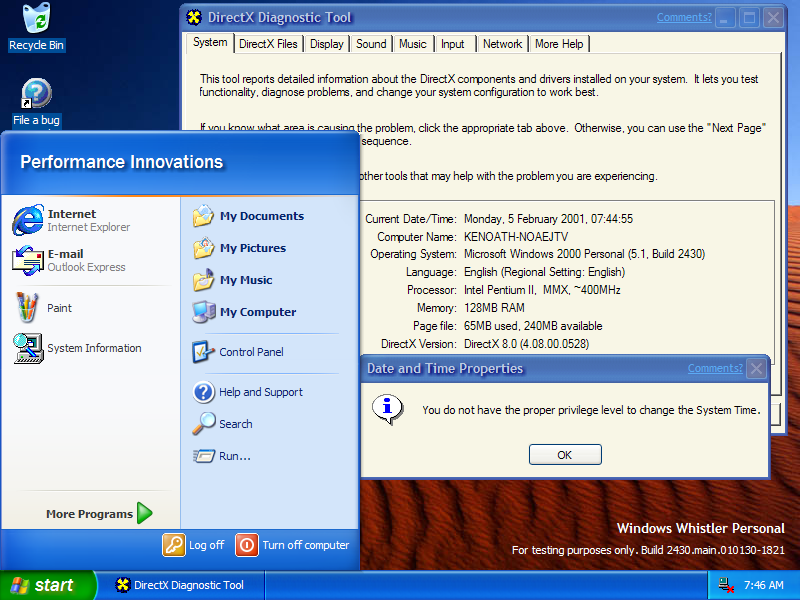Click the Log off button
The image size is (800, 600).
pyautogui.click(x=194, y=545)
